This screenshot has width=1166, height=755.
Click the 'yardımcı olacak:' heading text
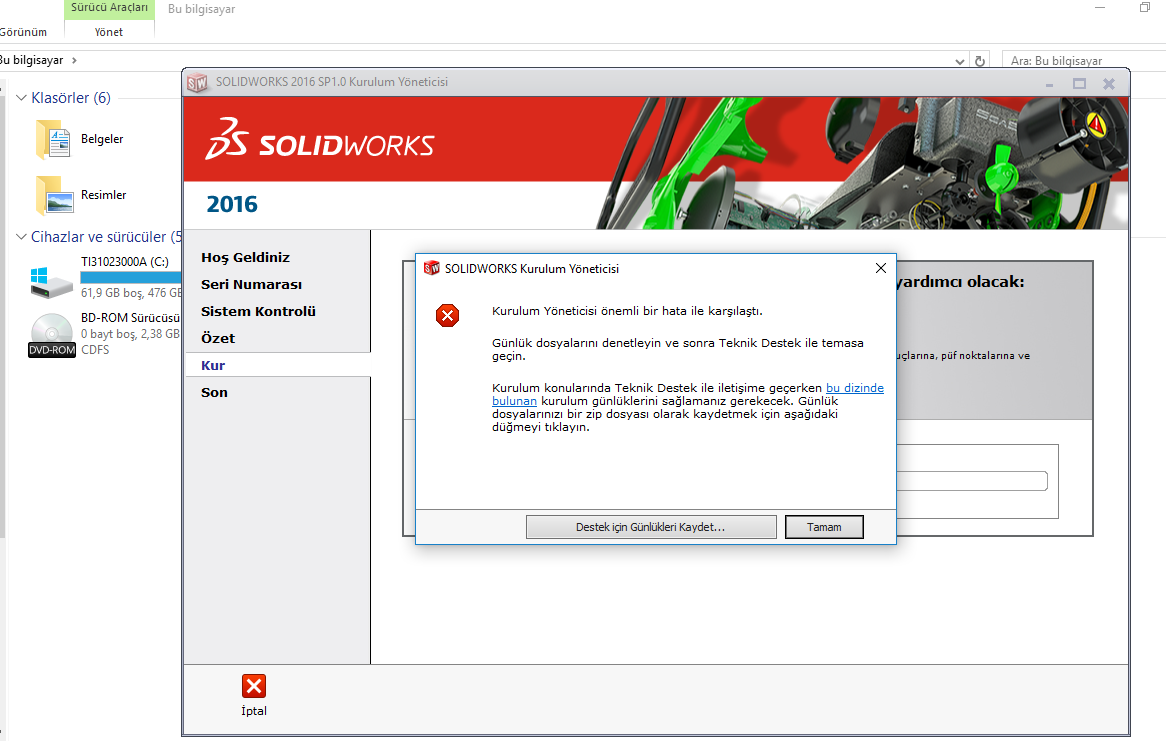click(960, 282)
